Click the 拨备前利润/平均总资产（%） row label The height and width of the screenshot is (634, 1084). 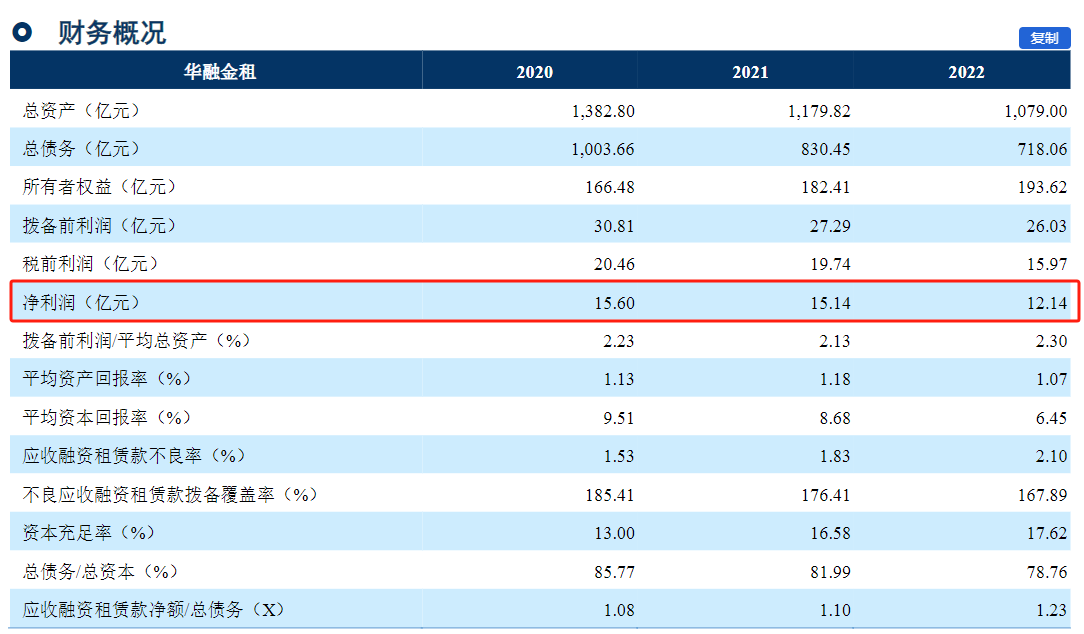(x=137, y=340)
